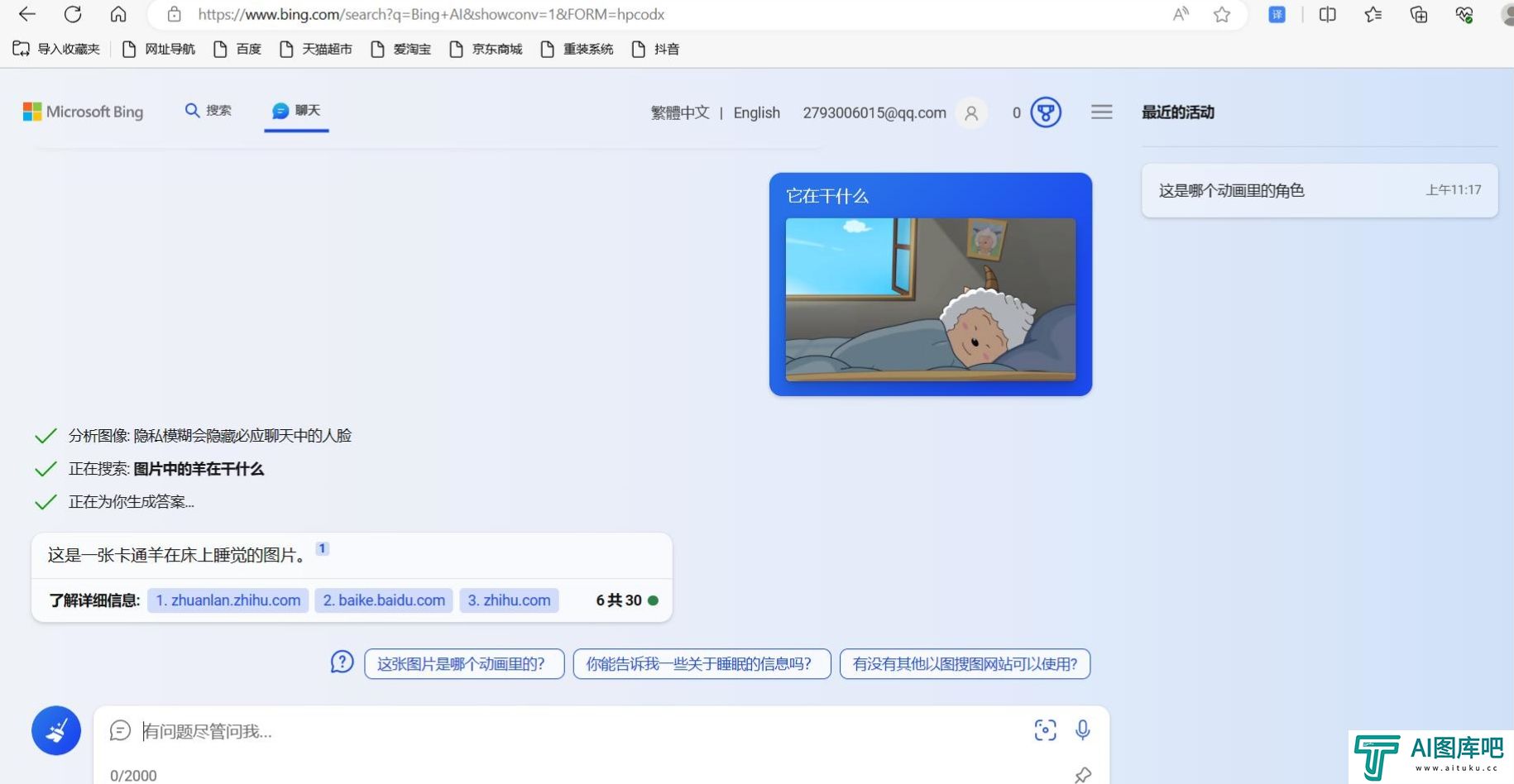Open the 百度 bookmark
Image resolution: width=1514 pixels, height=784 pixels.
[x=237, y=49]
